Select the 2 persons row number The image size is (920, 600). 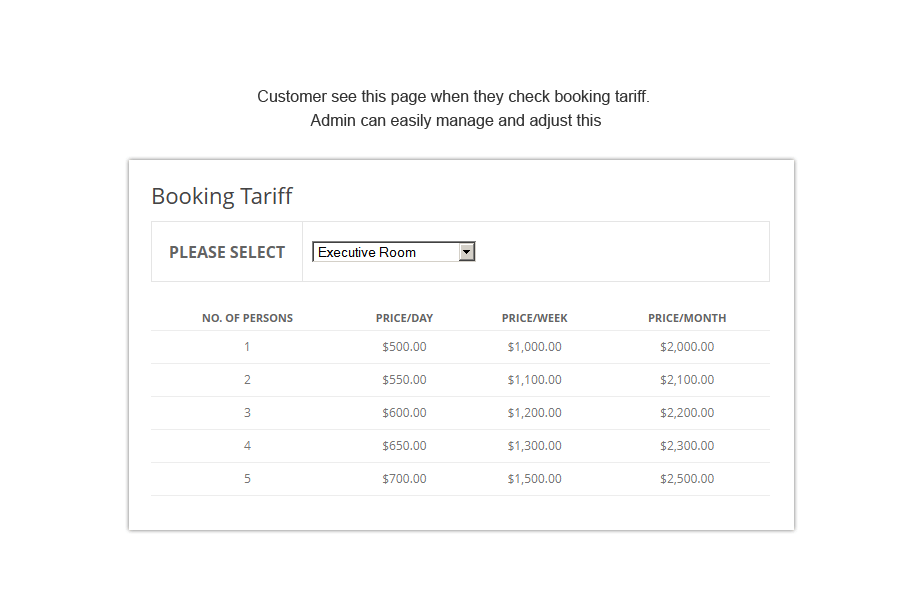tap(247, 380)
